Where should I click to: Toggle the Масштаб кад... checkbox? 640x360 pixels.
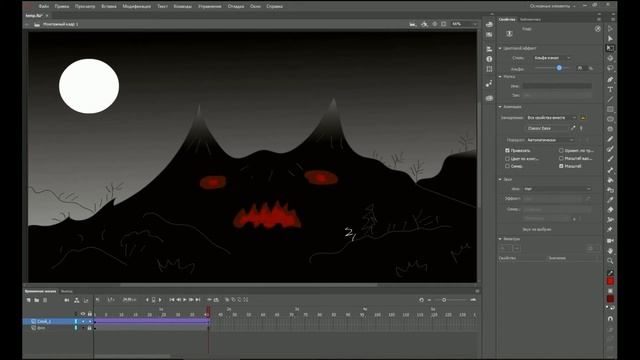[561, 158]
